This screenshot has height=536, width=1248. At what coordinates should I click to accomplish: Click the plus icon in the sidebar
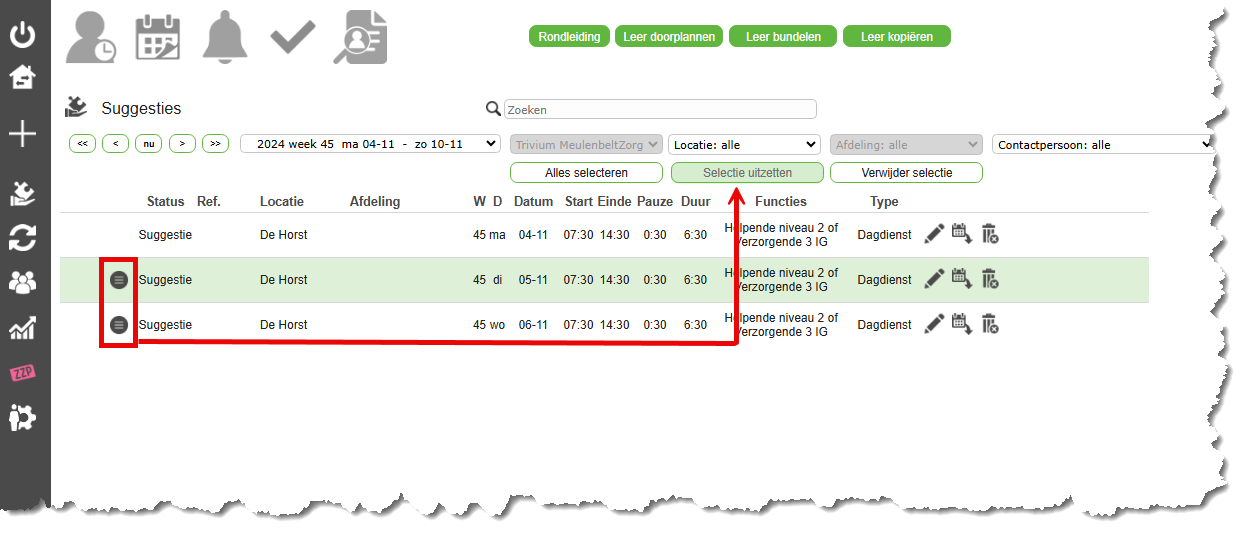22,135
